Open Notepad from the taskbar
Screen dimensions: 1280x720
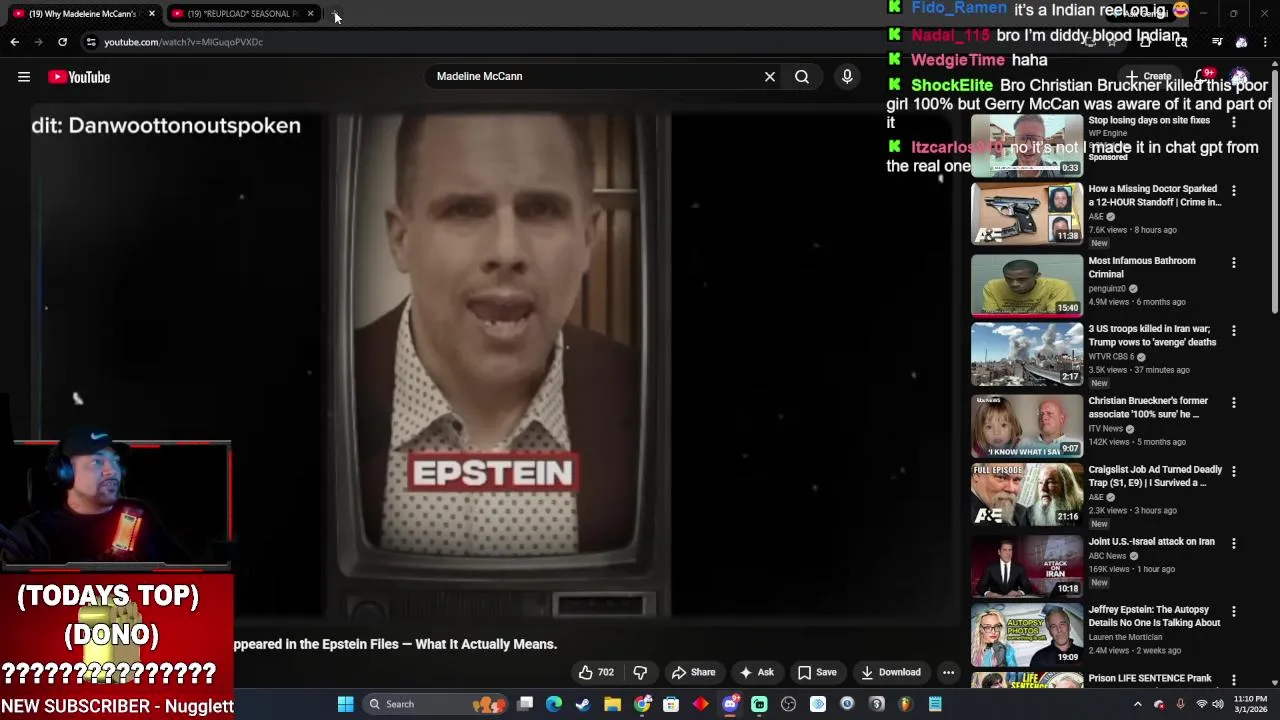point(935,704)
